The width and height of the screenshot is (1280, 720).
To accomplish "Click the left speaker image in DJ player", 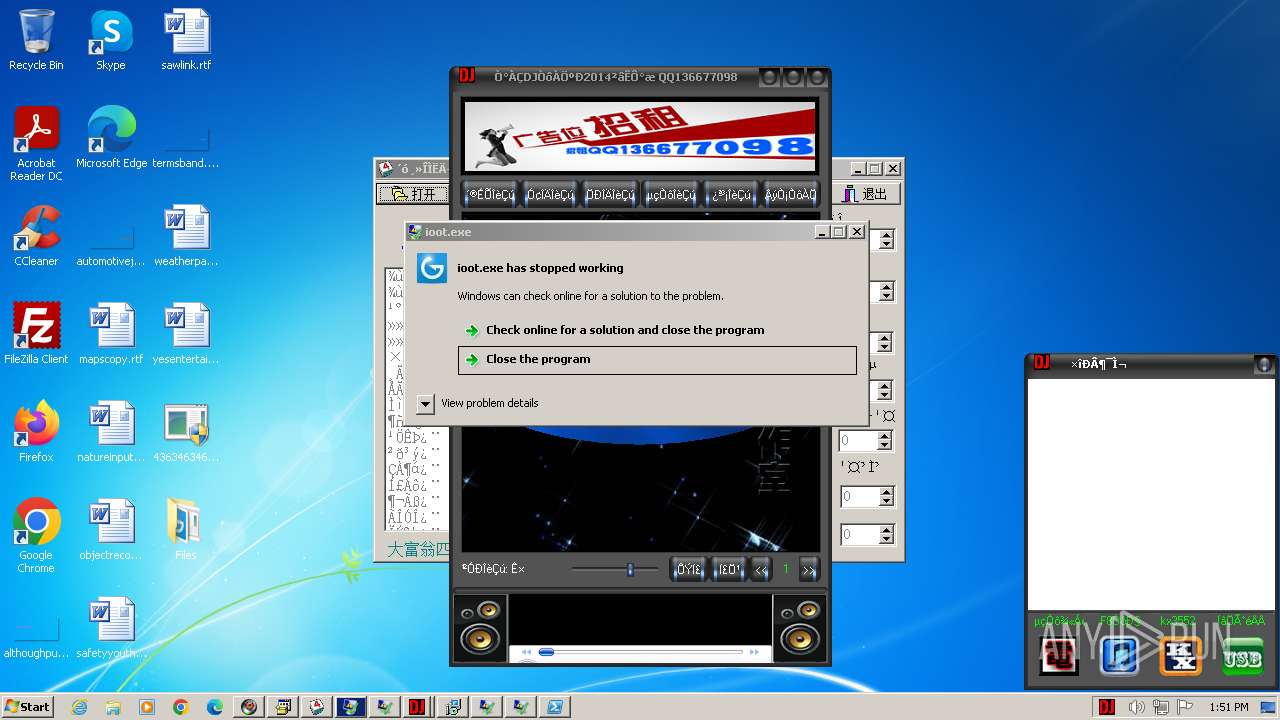I will (480, 628).
